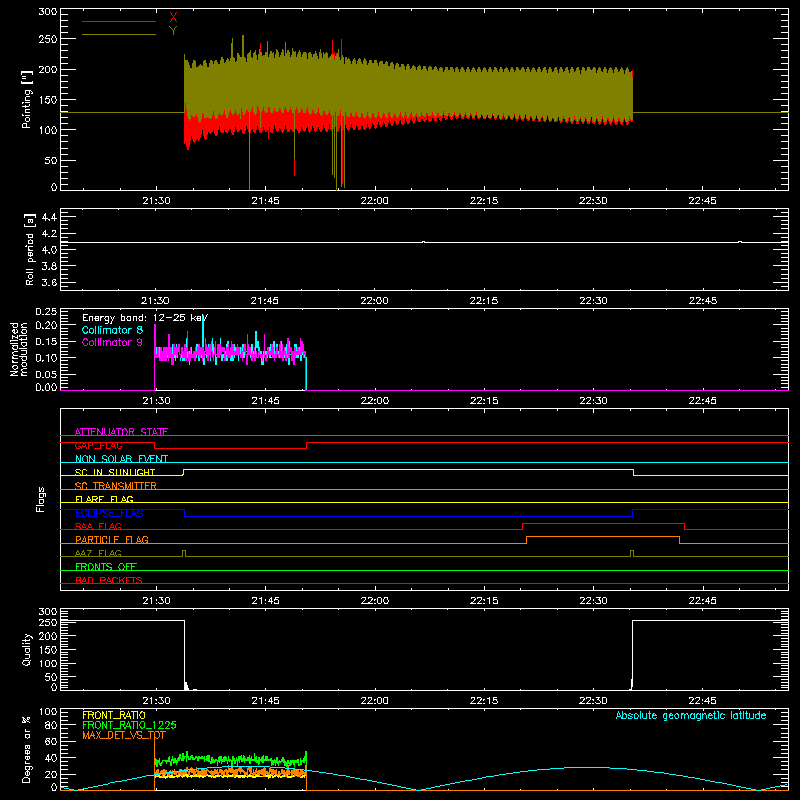Click the ATTENUATOR_STATE flag label

coord(121,432)
